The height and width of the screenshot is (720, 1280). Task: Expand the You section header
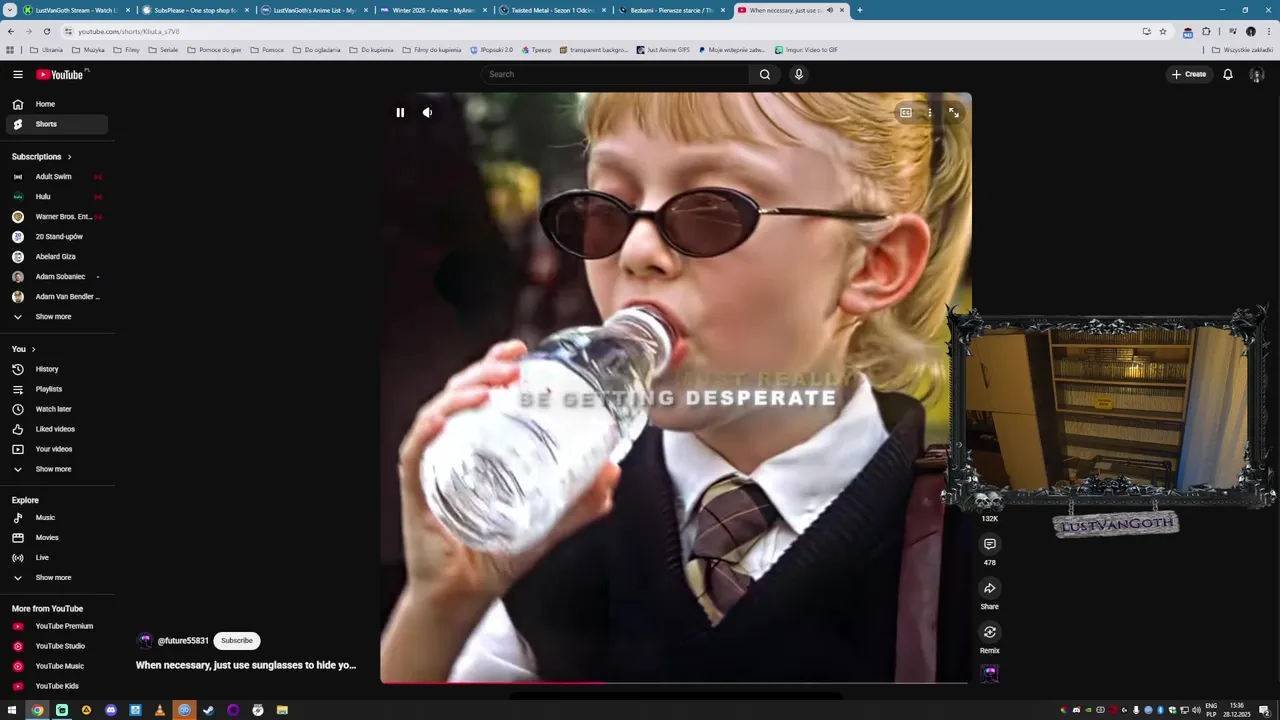(x=24, y=349)
